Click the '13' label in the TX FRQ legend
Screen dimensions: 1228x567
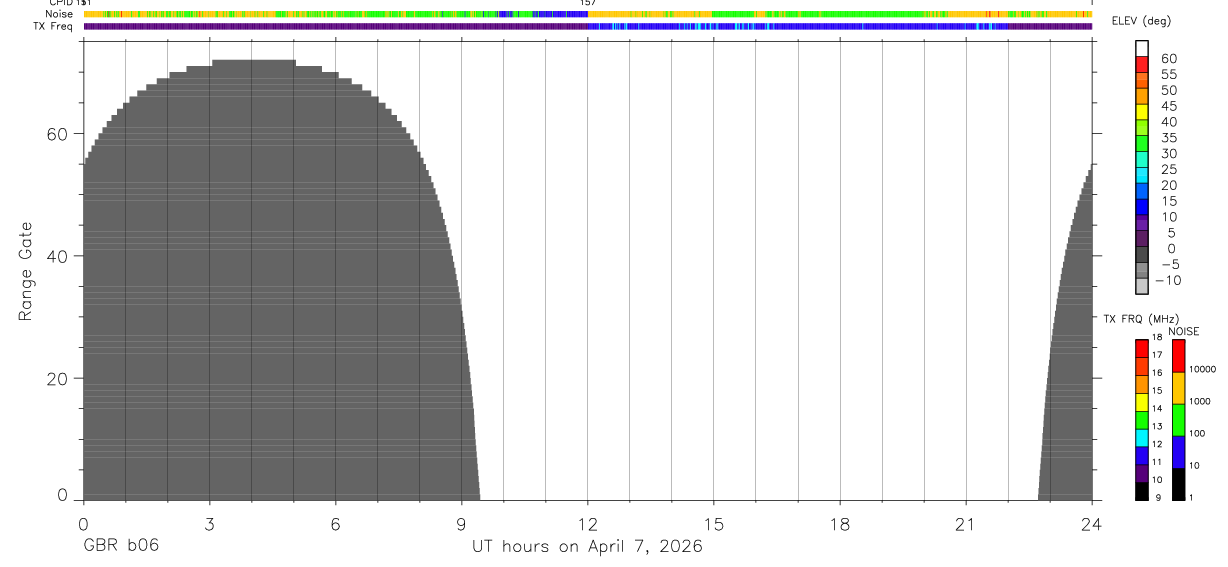coord(1155,426)
